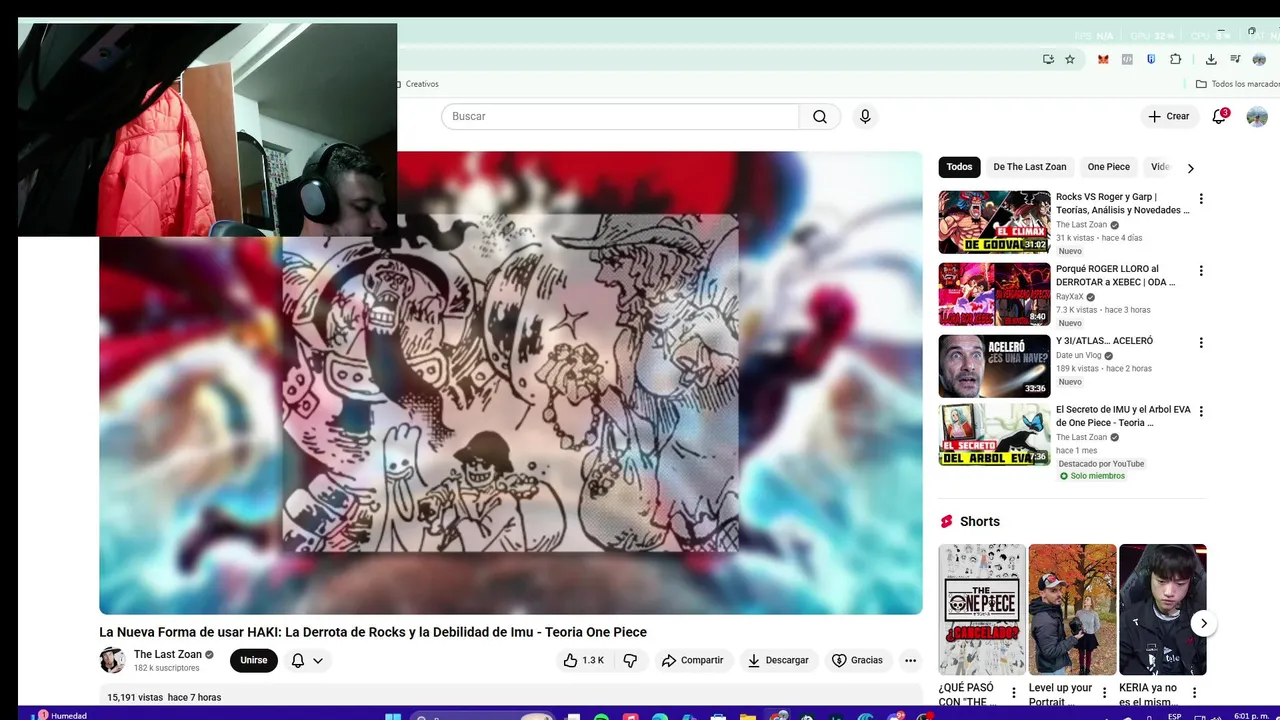Viewport: 1280px width, 720px height.
Task: Click the Gracias button
Action: click(858, 660)
